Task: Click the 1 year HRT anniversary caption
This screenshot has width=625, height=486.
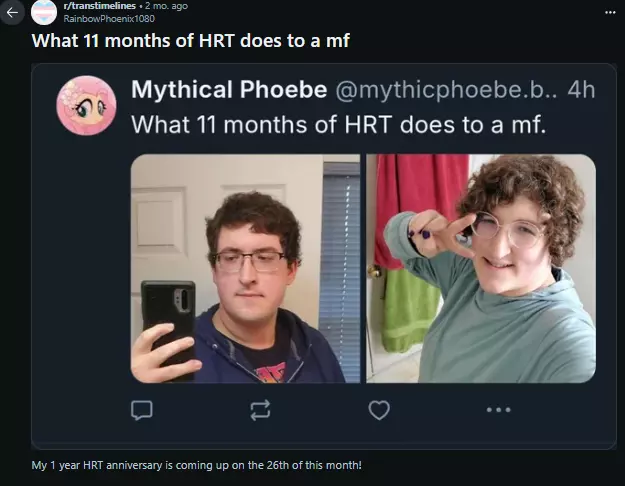Action: [x=197, y=465]
